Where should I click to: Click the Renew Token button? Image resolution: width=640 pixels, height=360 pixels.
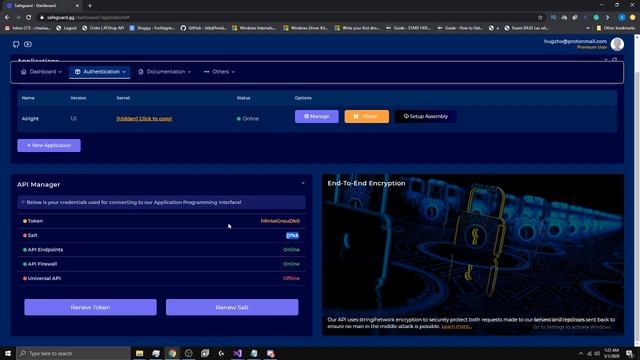click(90, 307)
